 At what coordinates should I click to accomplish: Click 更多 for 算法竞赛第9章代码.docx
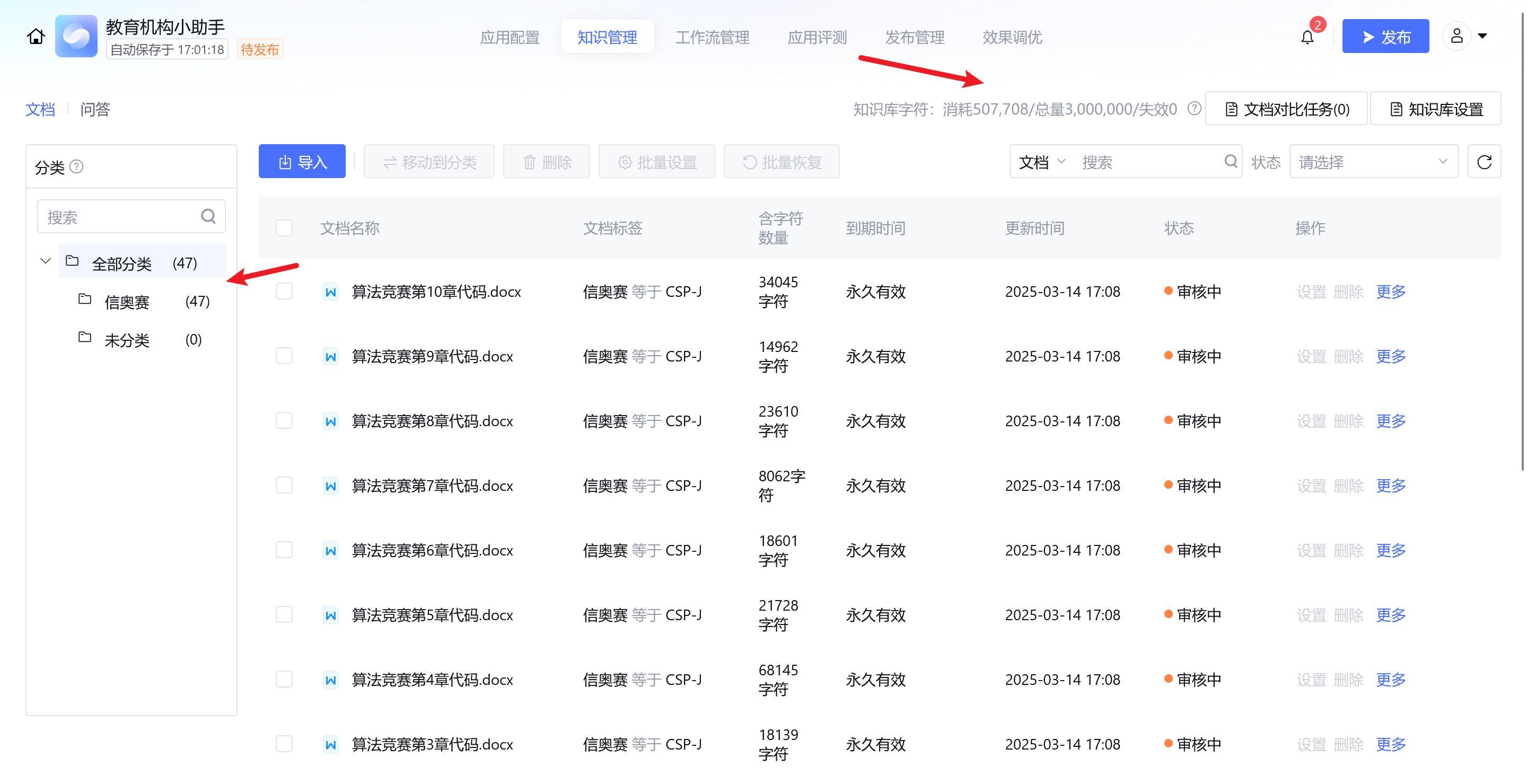click(x=1390, y=356)
